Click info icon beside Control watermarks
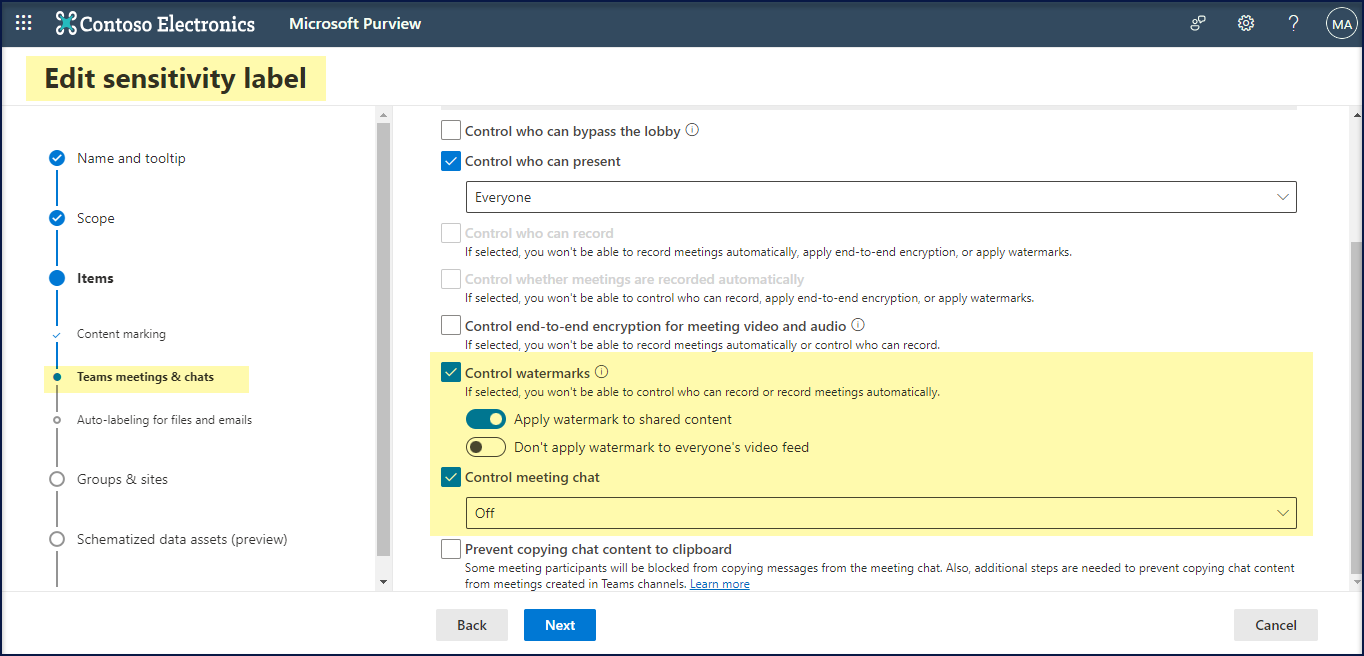Screen dimensions: 1364x656 [x=602, y=373]
